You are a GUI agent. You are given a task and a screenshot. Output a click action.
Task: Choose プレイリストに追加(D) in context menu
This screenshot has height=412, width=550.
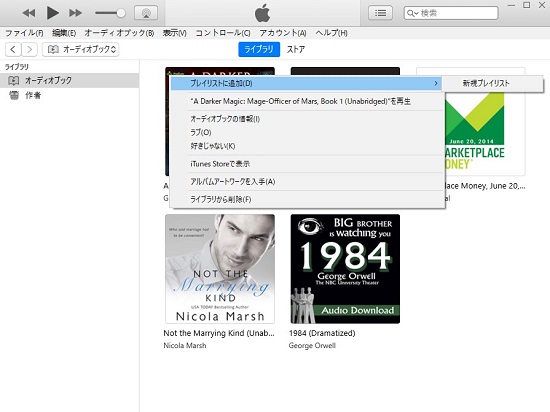(306, 83)
